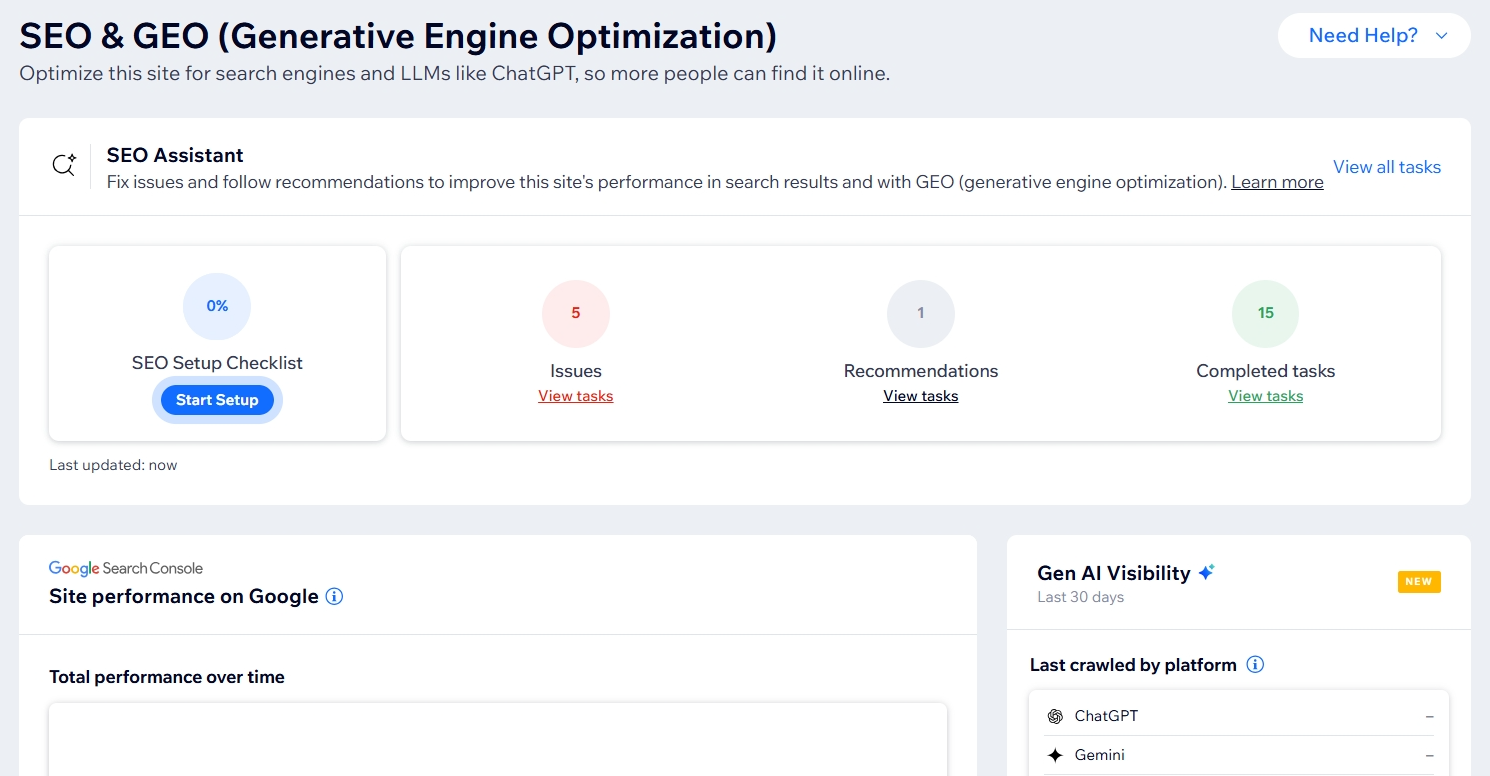View tasks under Recommendations
This screenshot has width=1490, height=776.
(921, 396)
